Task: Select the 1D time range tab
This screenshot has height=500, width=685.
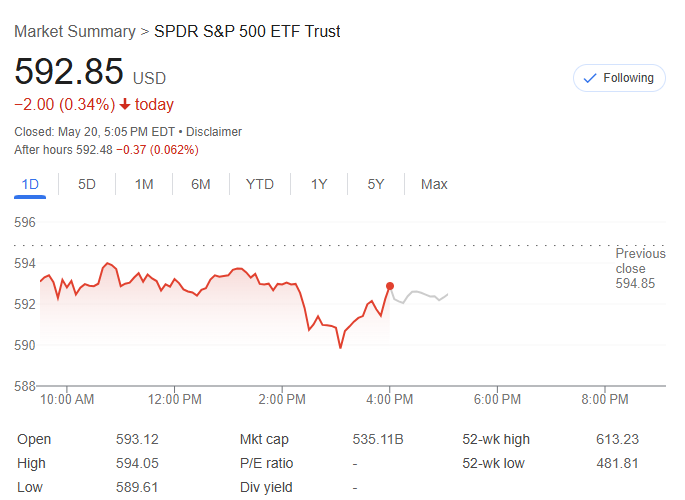Action: point(30,184)
